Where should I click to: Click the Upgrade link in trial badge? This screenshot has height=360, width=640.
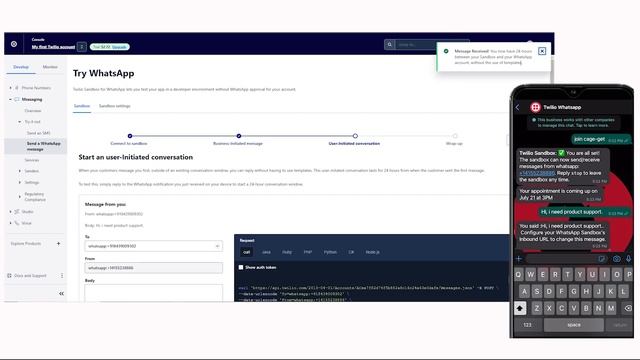[119, 47]
